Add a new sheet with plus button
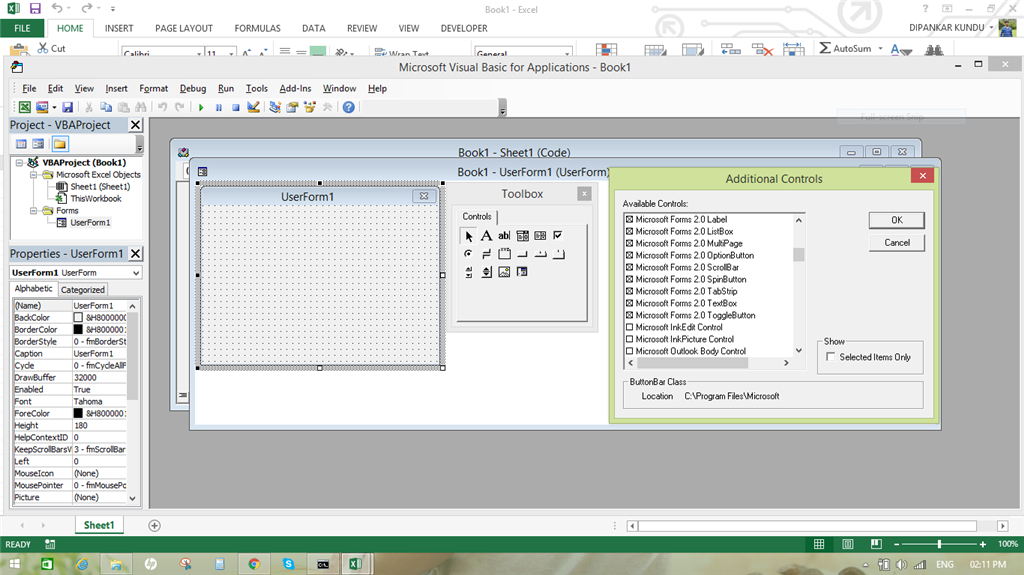 click(x=154, y=525)
